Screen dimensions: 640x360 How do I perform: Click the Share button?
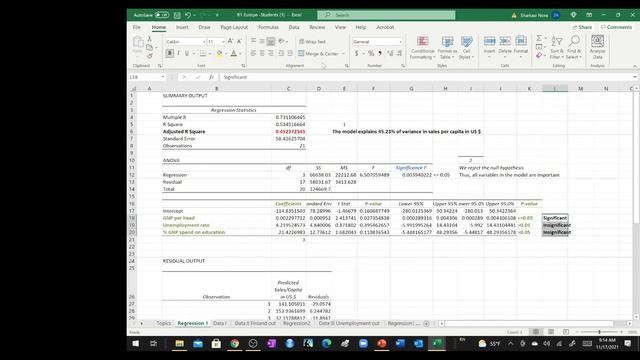tap(582, 27)
